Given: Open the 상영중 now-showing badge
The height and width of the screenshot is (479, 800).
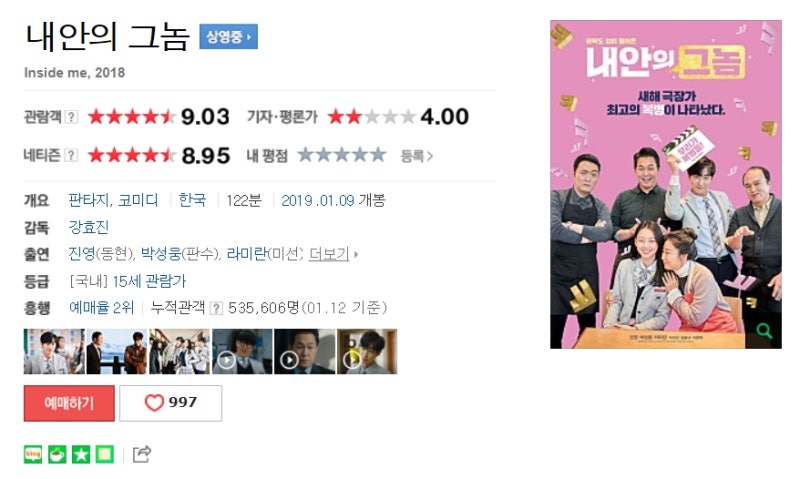Looking at the screenshot, I should (x=229, y=37).
